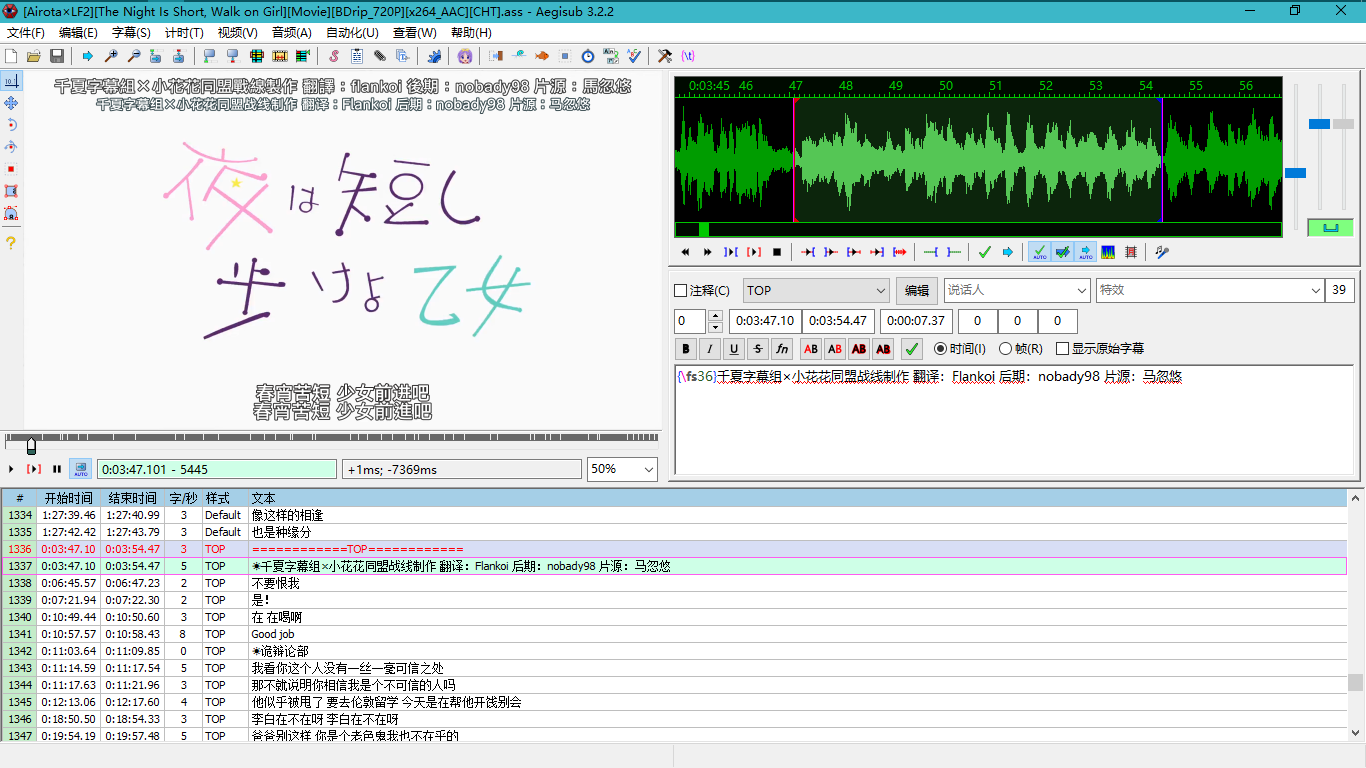Commit audio timing with green checkmark
The width and height of the screenshot is (1366, 768).
(x=985, y=252)
